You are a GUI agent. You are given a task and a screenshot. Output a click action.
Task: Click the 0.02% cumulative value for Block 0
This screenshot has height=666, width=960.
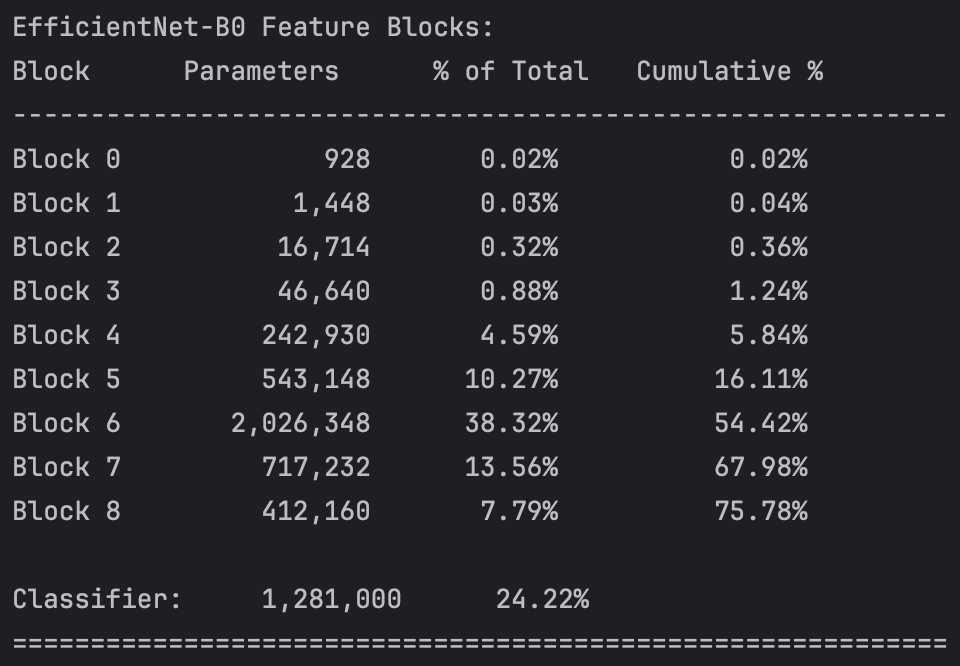point(768,159)
